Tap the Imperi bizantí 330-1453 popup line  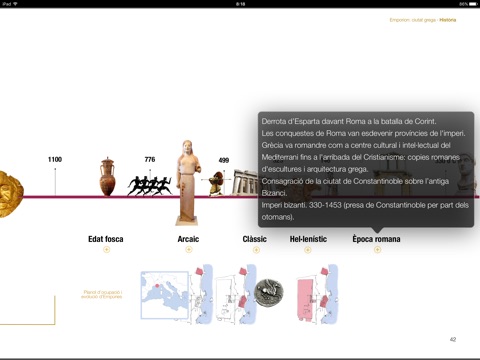point(365,211)
